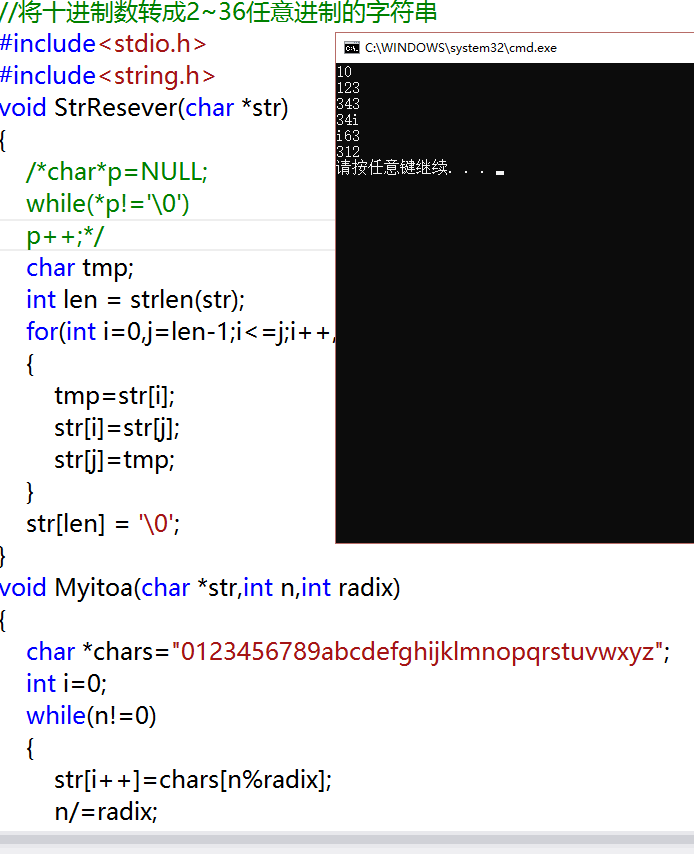
Task: Click console output line 34i
Action: pyautogui.click(x=348, y=119)
